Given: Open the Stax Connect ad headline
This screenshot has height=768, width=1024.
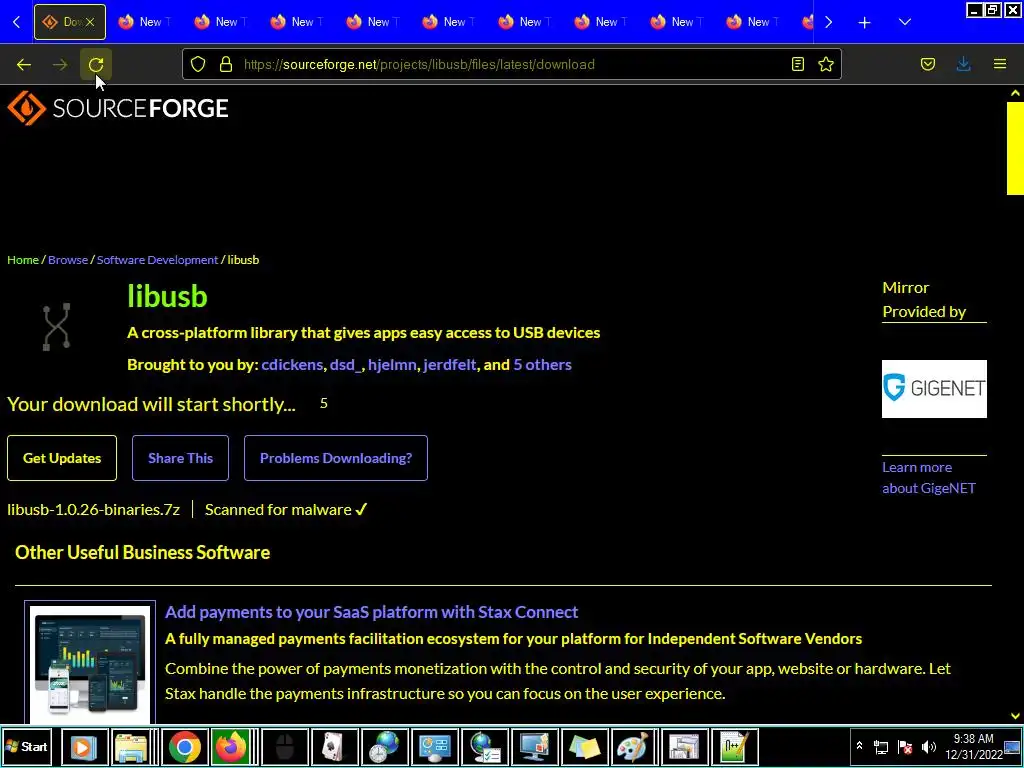Looking at the screenshot, I should click(372, 612).
